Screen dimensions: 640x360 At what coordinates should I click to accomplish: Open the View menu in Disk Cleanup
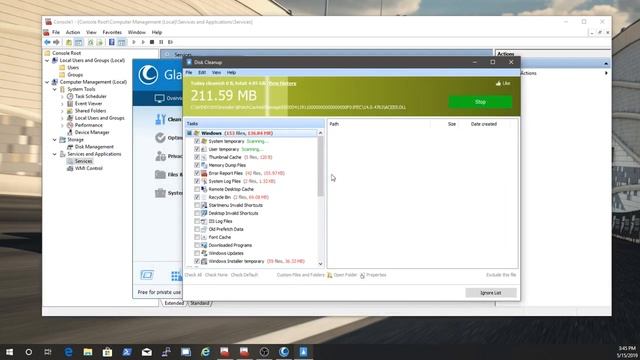pyautogui.click(x=216, y=73)
